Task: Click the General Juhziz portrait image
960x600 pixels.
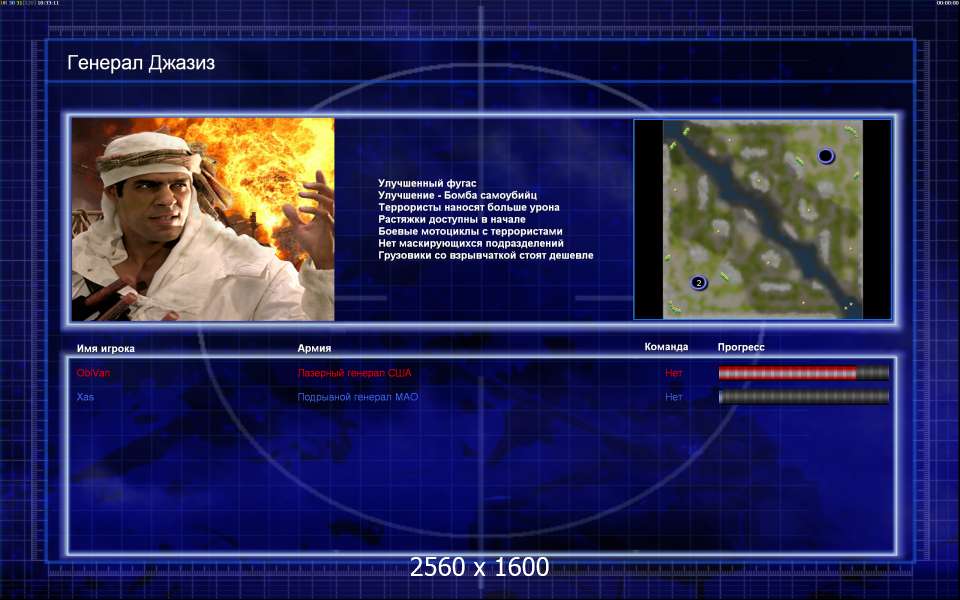Action: (203, 219)
